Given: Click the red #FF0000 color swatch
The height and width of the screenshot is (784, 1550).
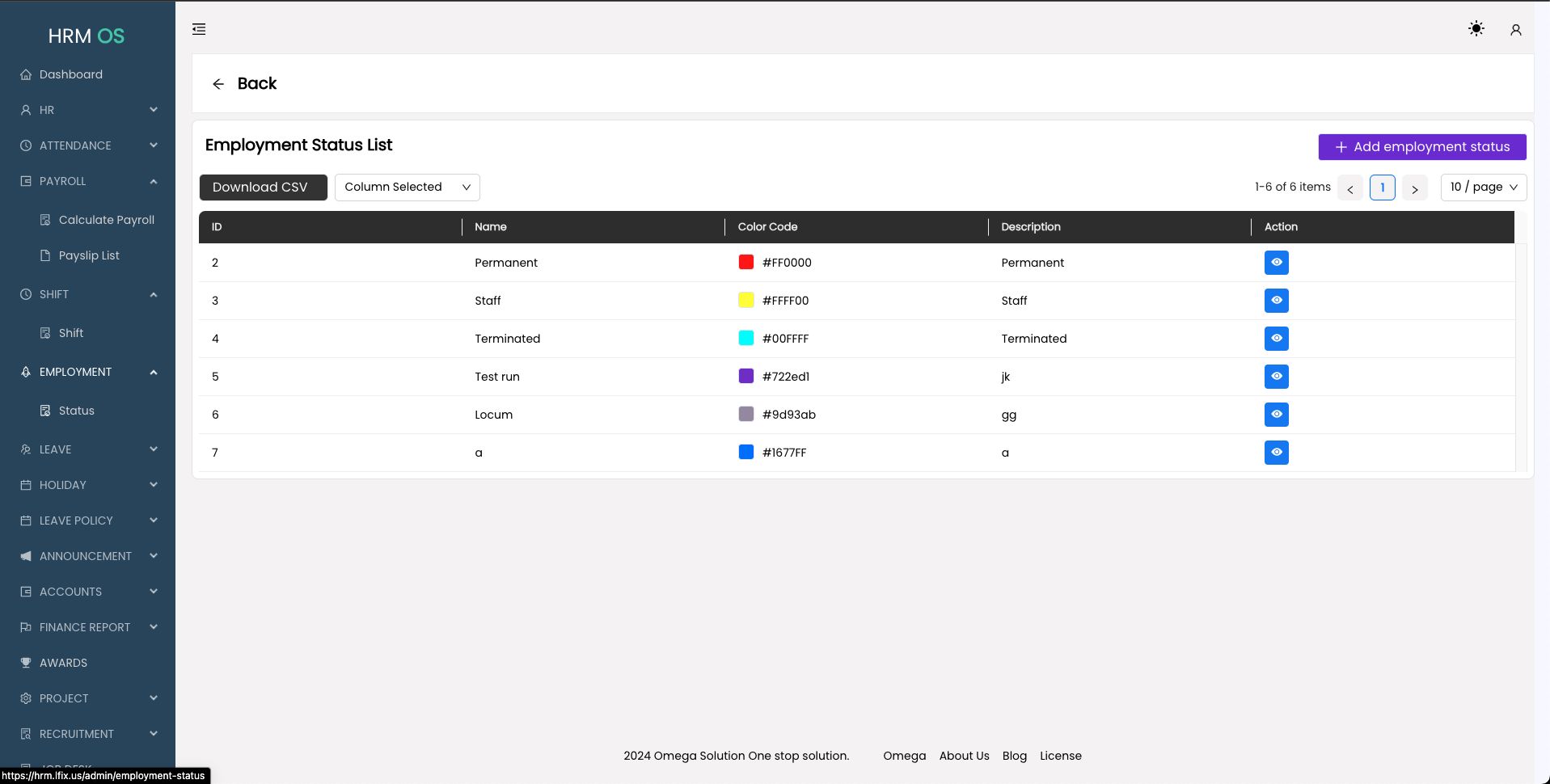Looking at the screenshot, I should [x=746, y=262].
